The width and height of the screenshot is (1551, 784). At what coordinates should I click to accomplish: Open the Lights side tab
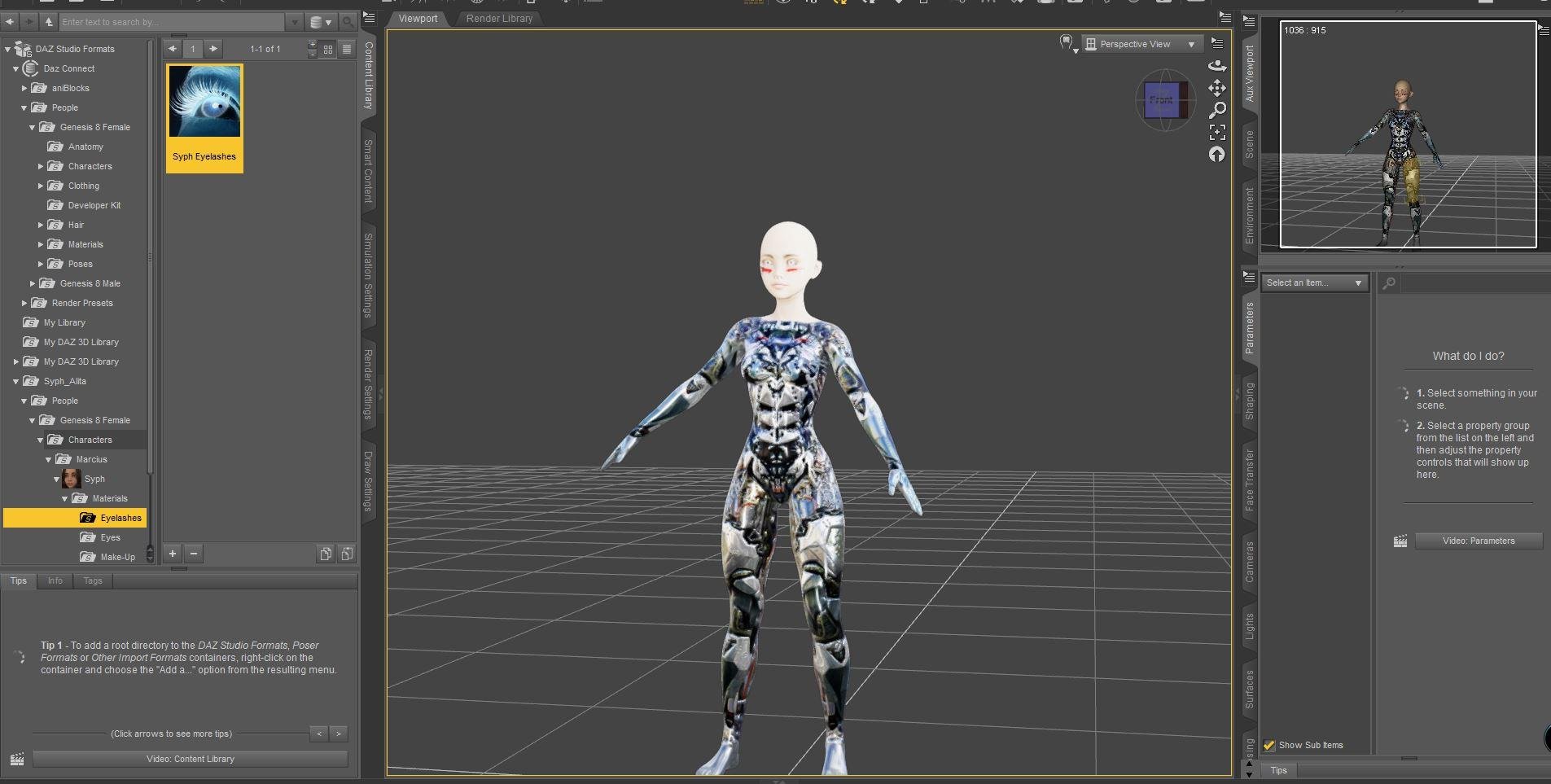point(1250,627)
